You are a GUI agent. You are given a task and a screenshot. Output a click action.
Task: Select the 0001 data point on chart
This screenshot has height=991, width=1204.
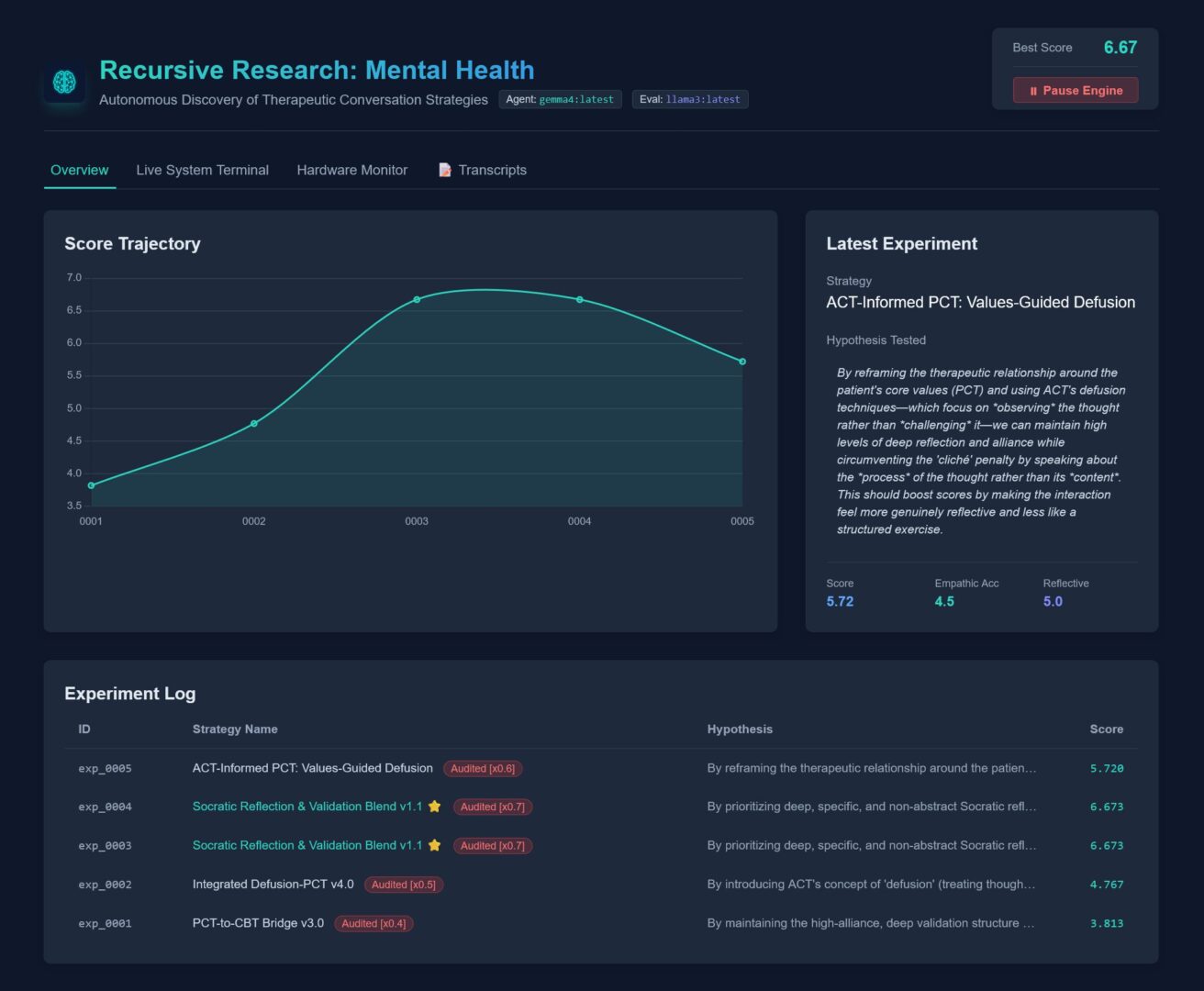91,485
